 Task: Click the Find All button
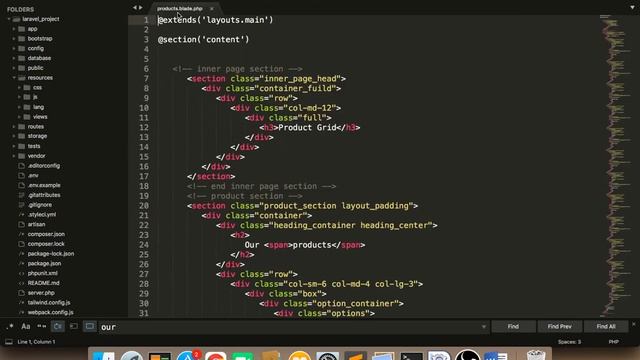click(606, 327)
